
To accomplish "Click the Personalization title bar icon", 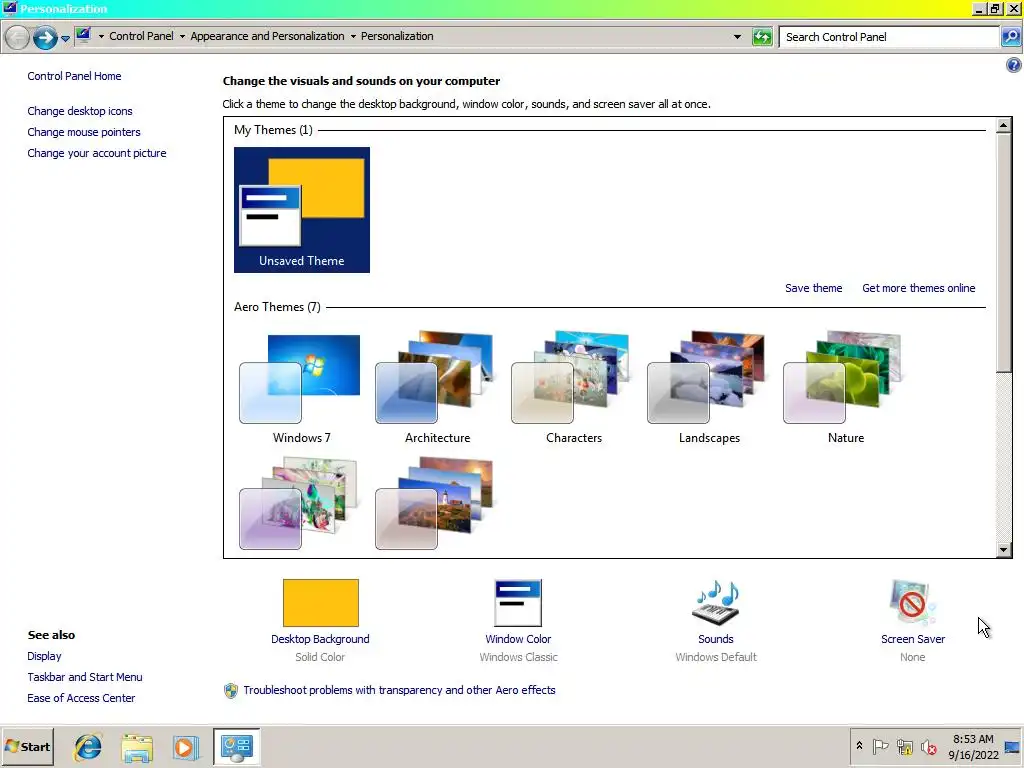I will 9,8.
